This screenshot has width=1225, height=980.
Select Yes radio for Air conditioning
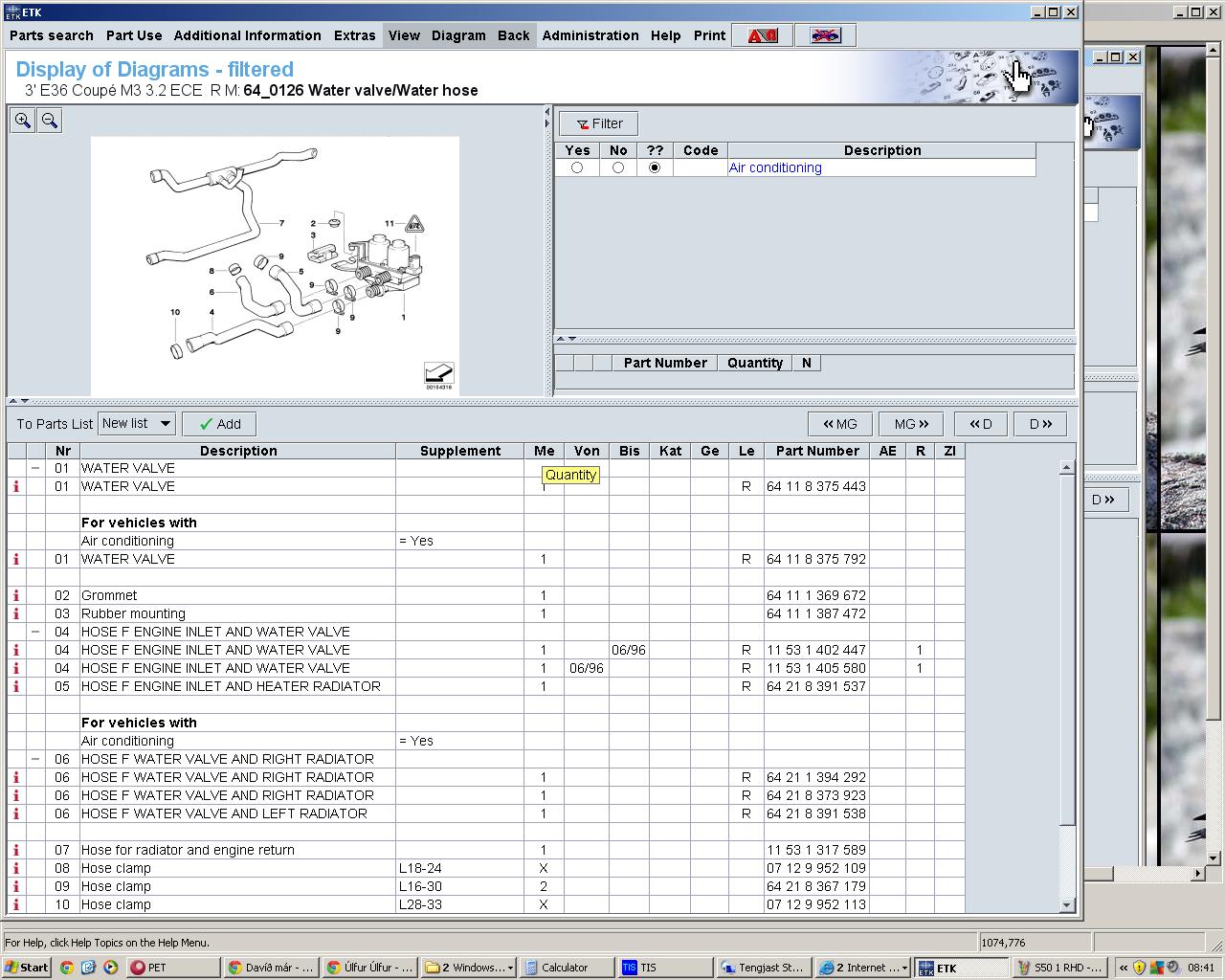point(577,167)
